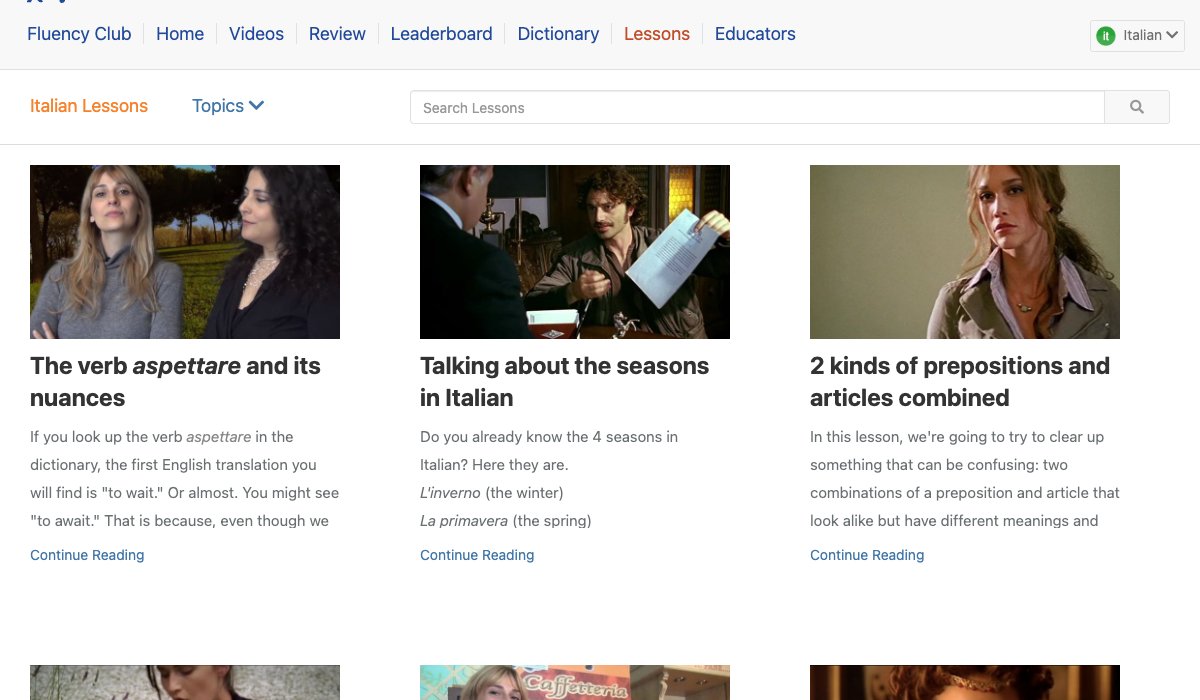This screenshot has width=1200, height=700.
Task: Open "2 kinds of prepositions and articles combined" title
Action: tap(960, 382)
